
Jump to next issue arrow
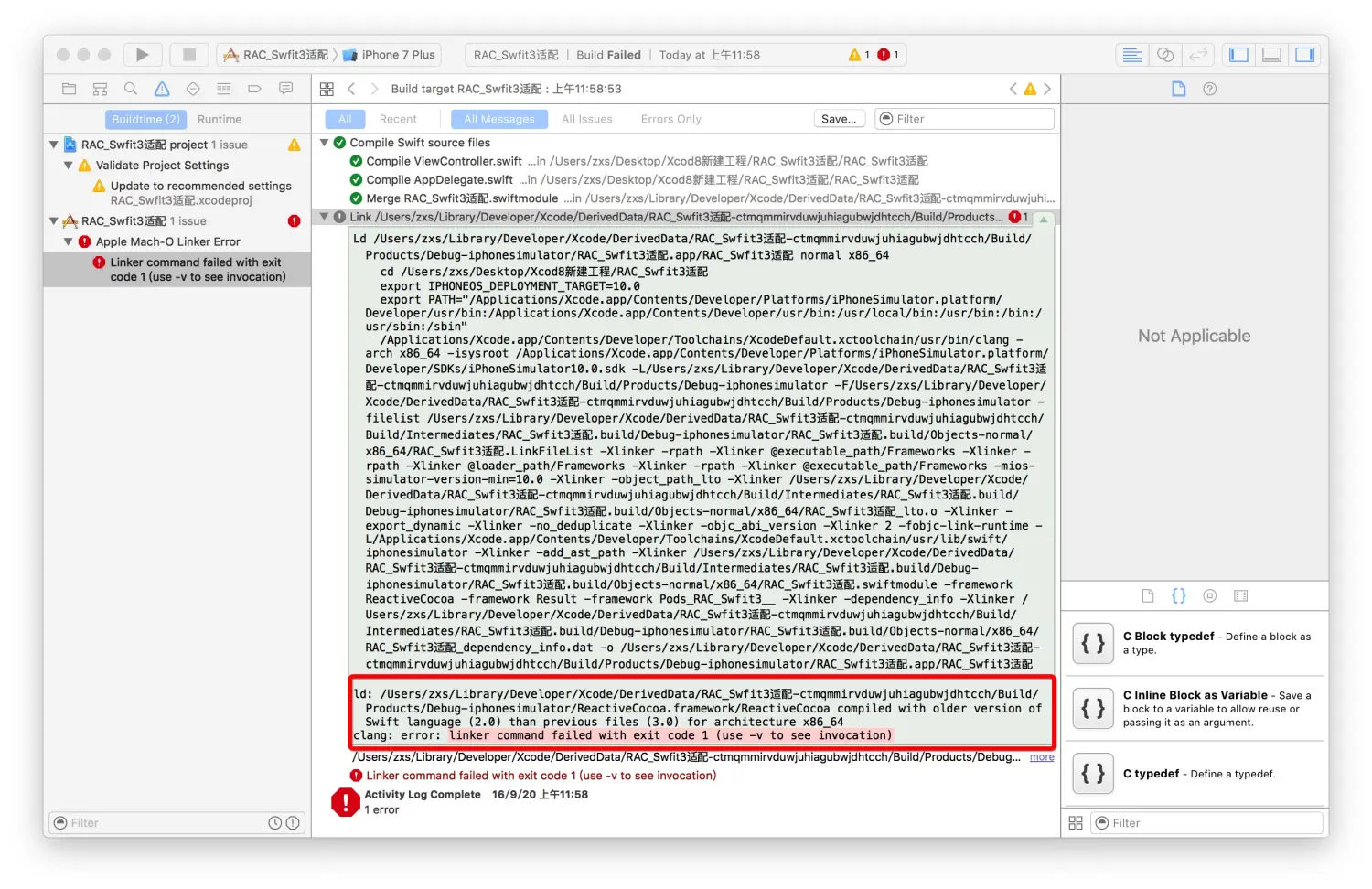click(1047, 89)
